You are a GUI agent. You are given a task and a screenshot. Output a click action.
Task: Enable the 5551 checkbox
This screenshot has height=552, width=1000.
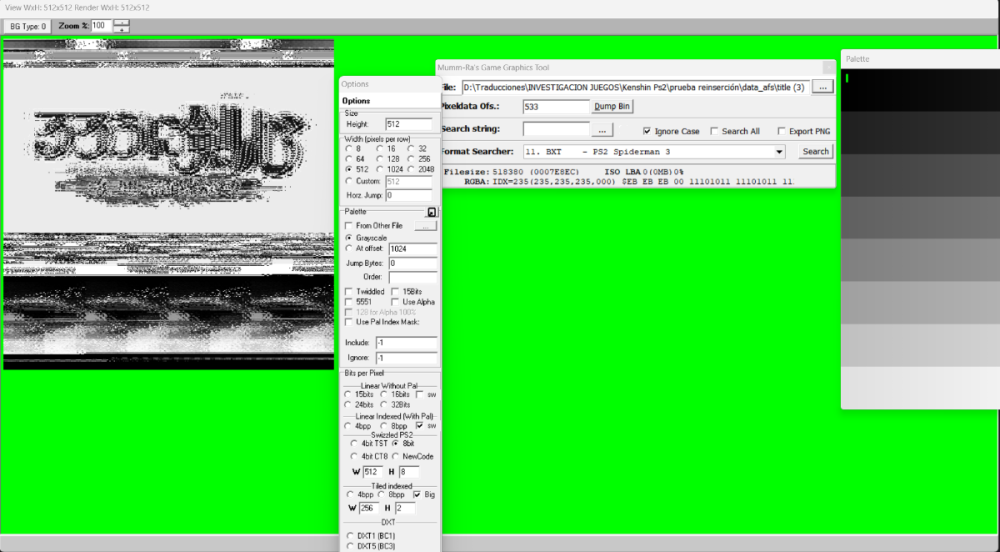pos(349,301)
